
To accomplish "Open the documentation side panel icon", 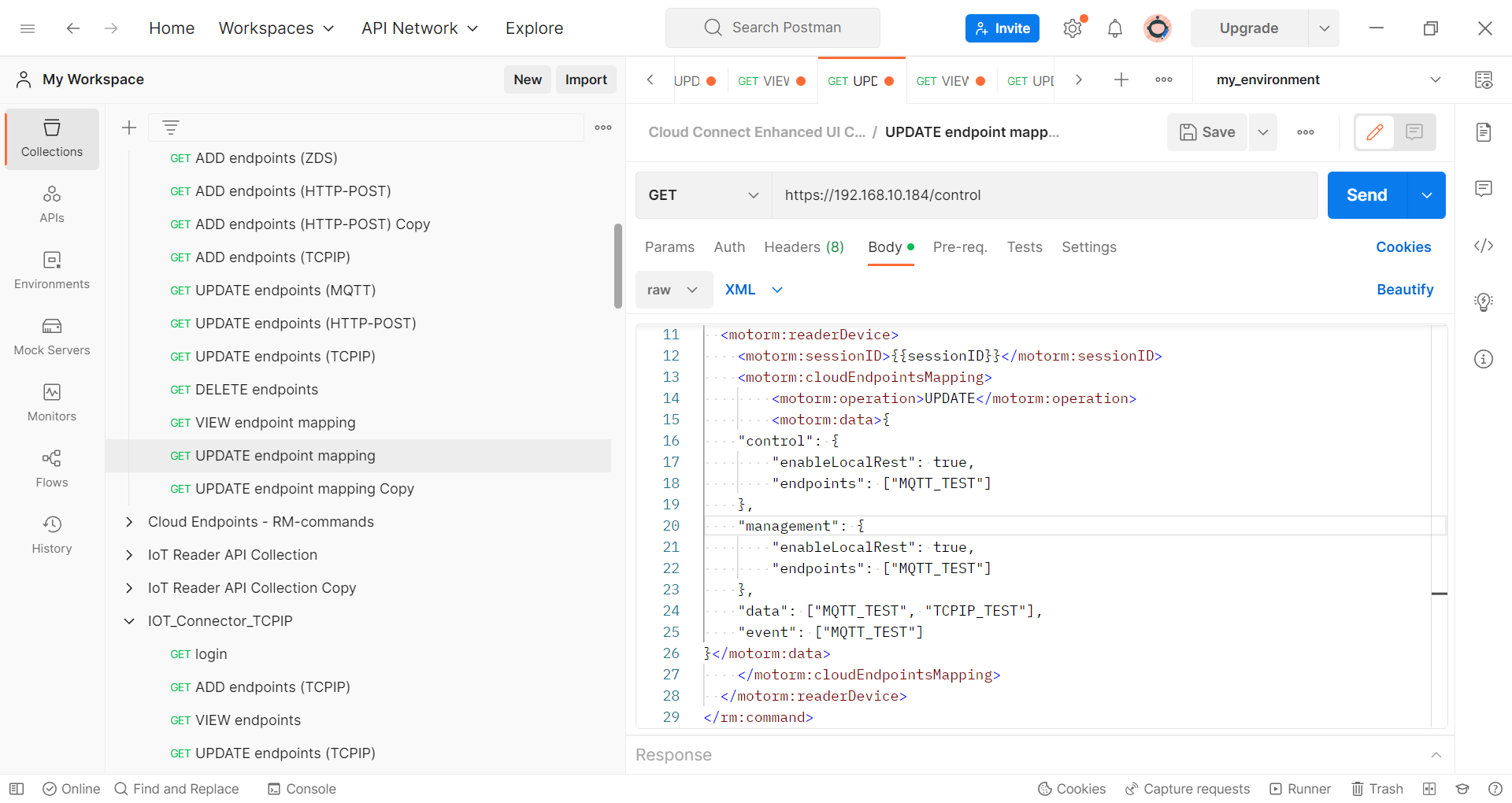I will [x=1484, y=132].
